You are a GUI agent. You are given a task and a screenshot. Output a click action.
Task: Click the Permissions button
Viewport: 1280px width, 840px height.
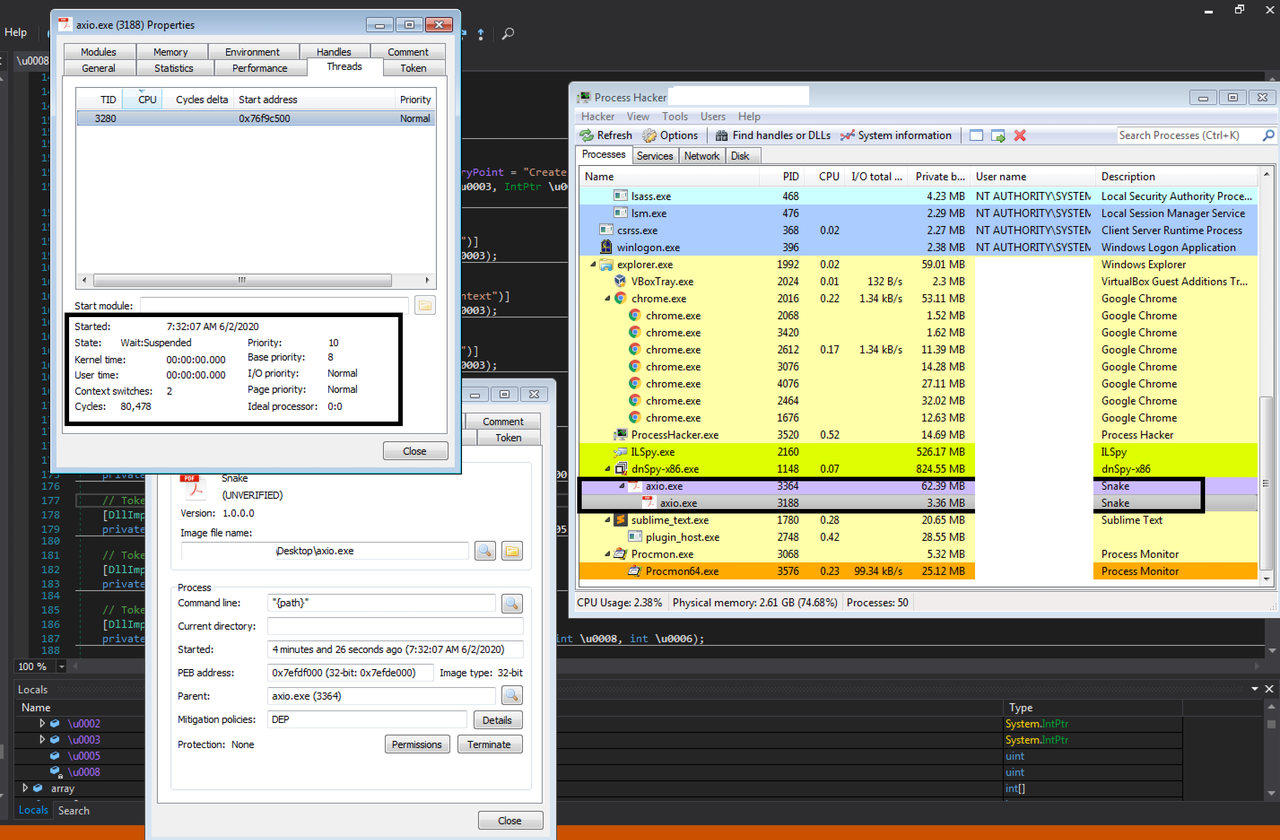click(417, 744)
